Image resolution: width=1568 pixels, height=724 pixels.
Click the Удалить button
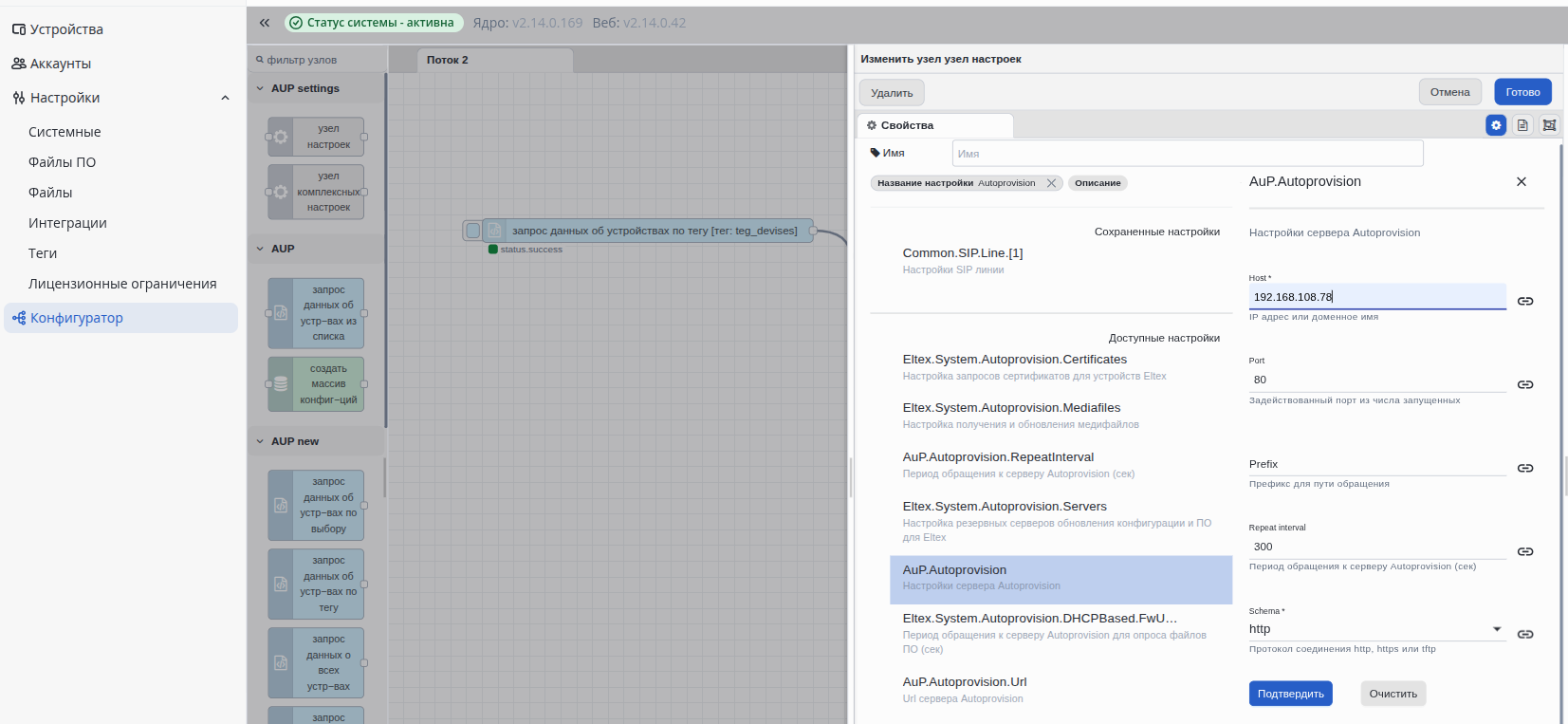click(x=892, y=92)
